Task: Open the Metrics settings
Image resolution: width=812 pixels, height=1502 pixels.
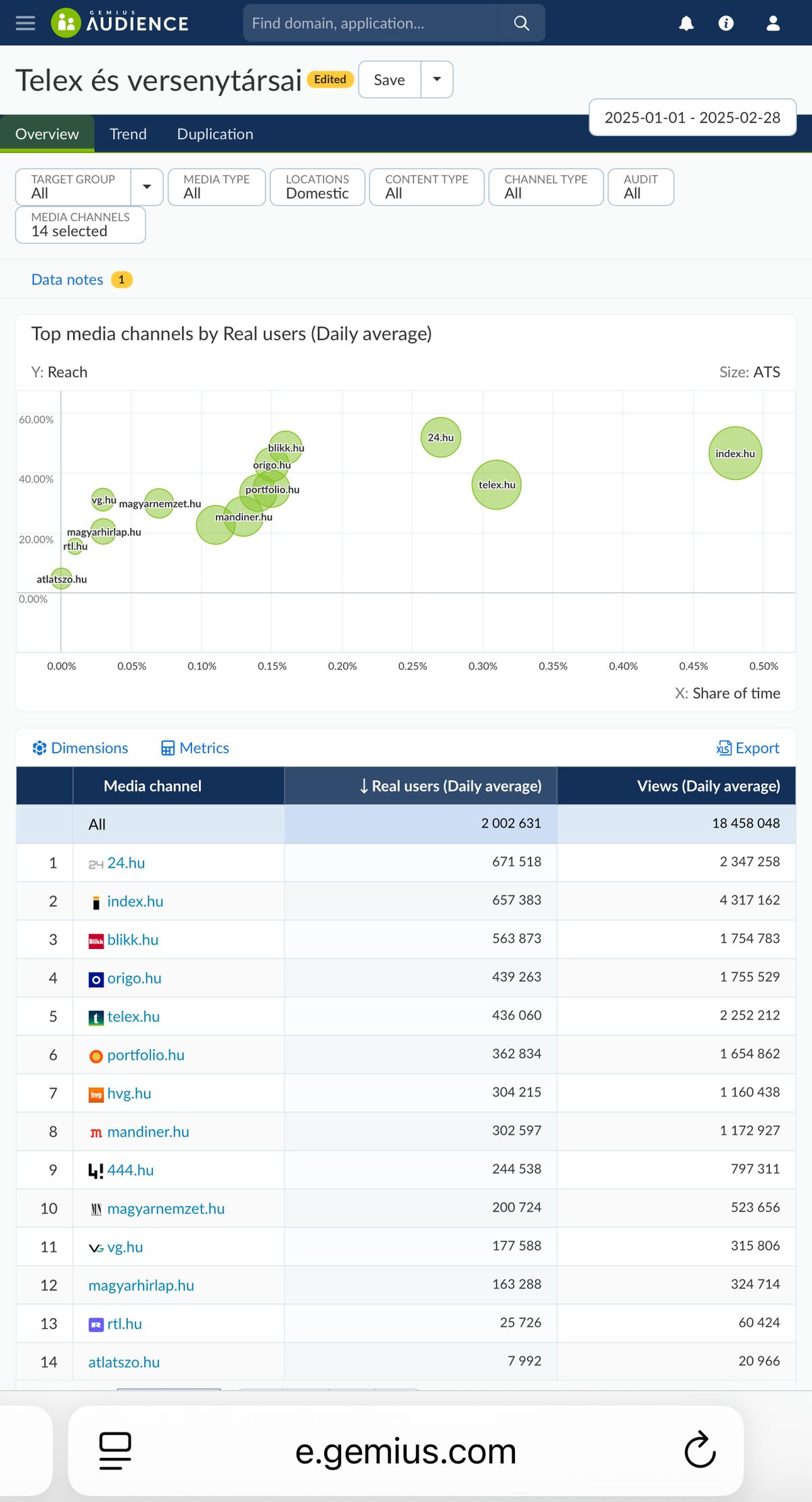Action: [x=195, y=748]
